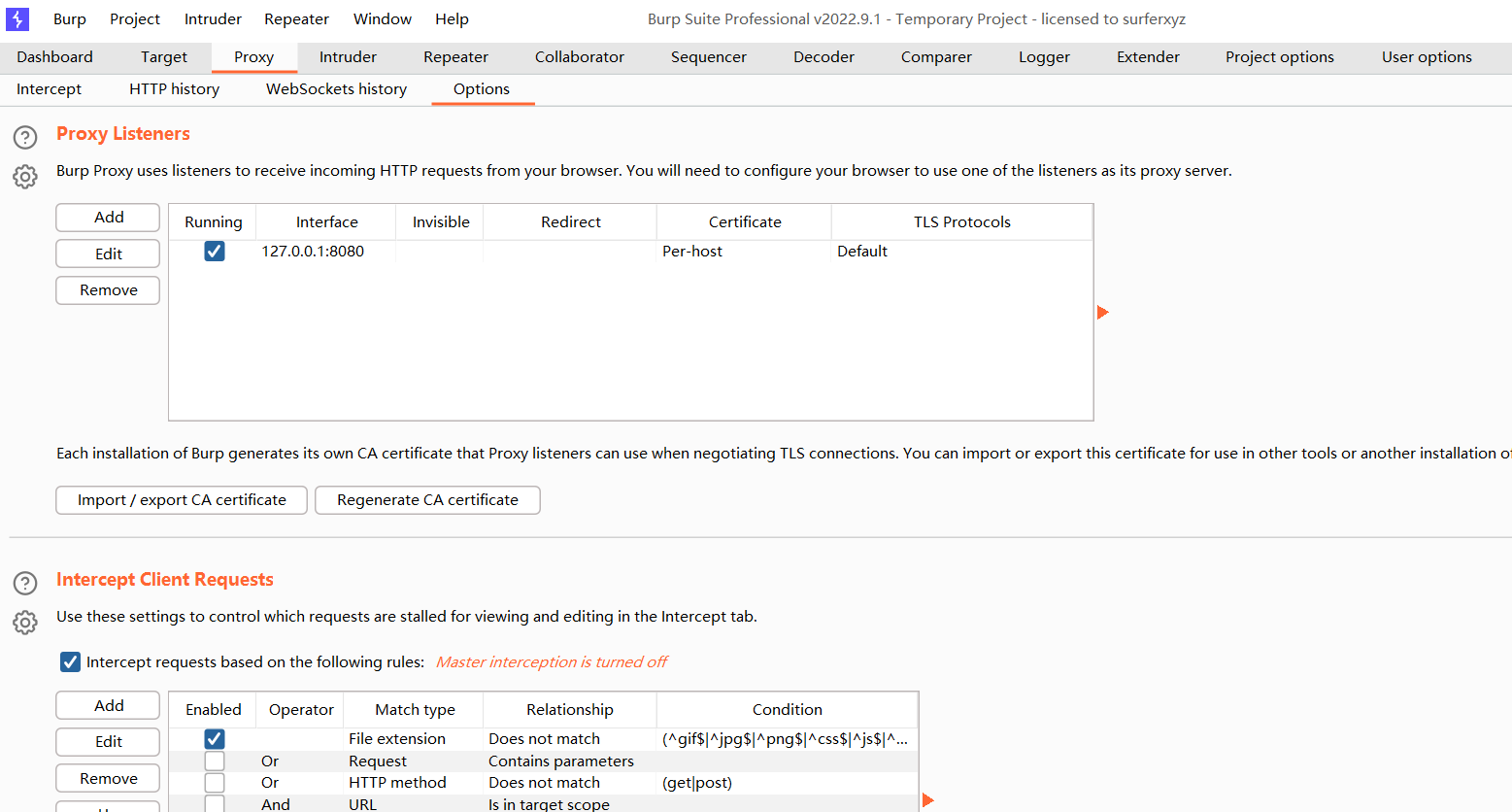Image resolution: width=1512 pixels, height=812 pixels.
Task: Remove the selected proxy listener
Action: pyautogui.click(x=108, y=290)
